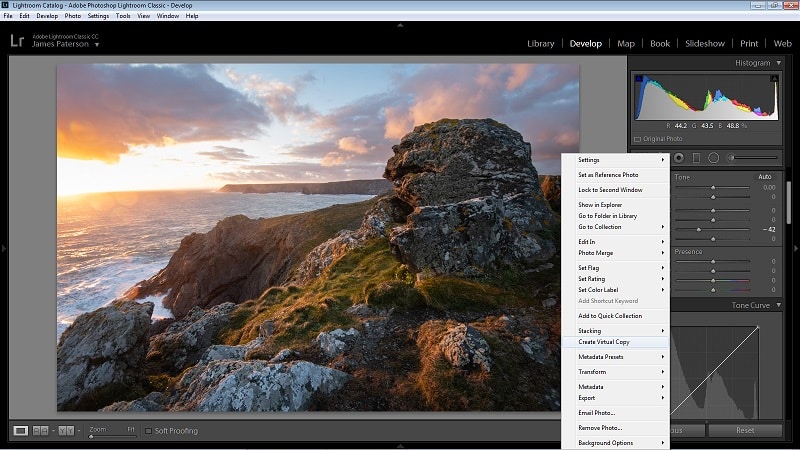Open Reference view options dropdown
Screen dimensions: 800x450
[53, 431]
